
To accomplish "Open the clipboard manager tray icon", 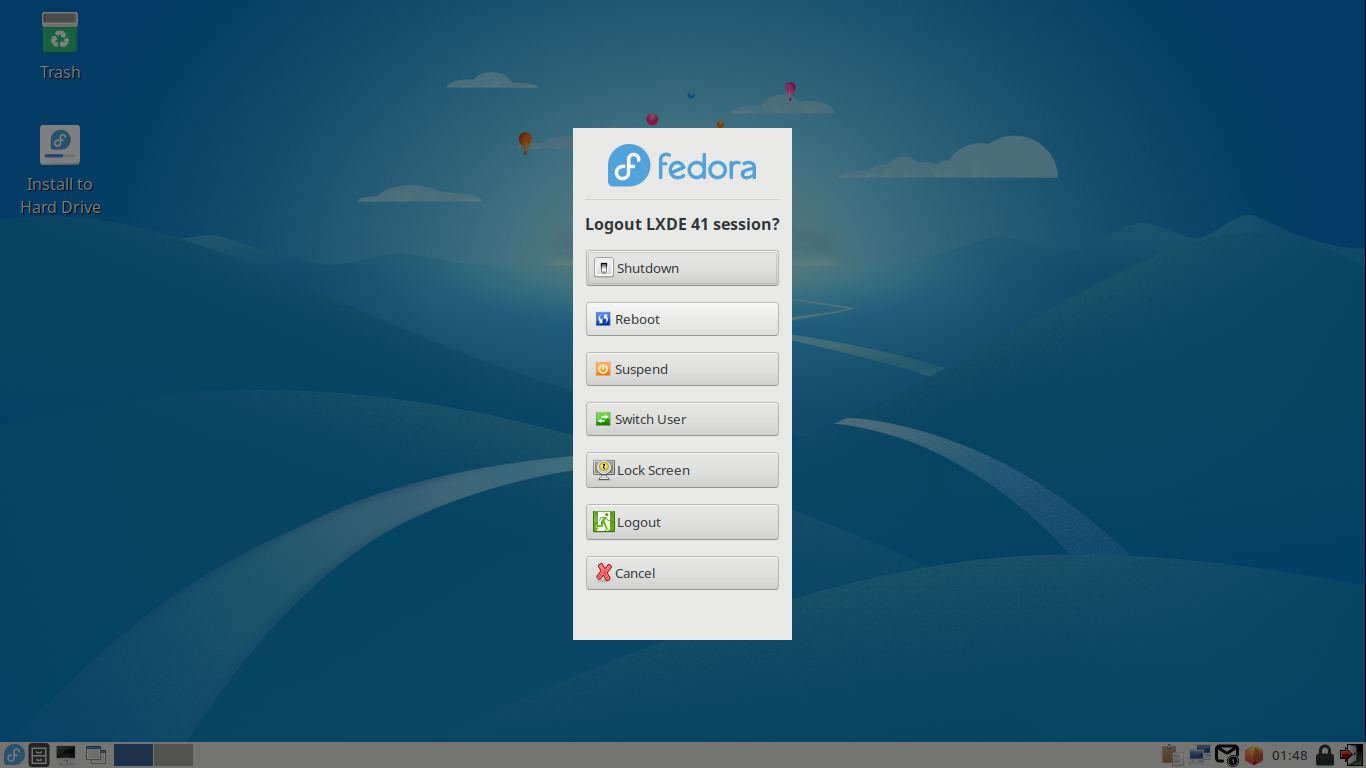I will [x=1172, y=755].
